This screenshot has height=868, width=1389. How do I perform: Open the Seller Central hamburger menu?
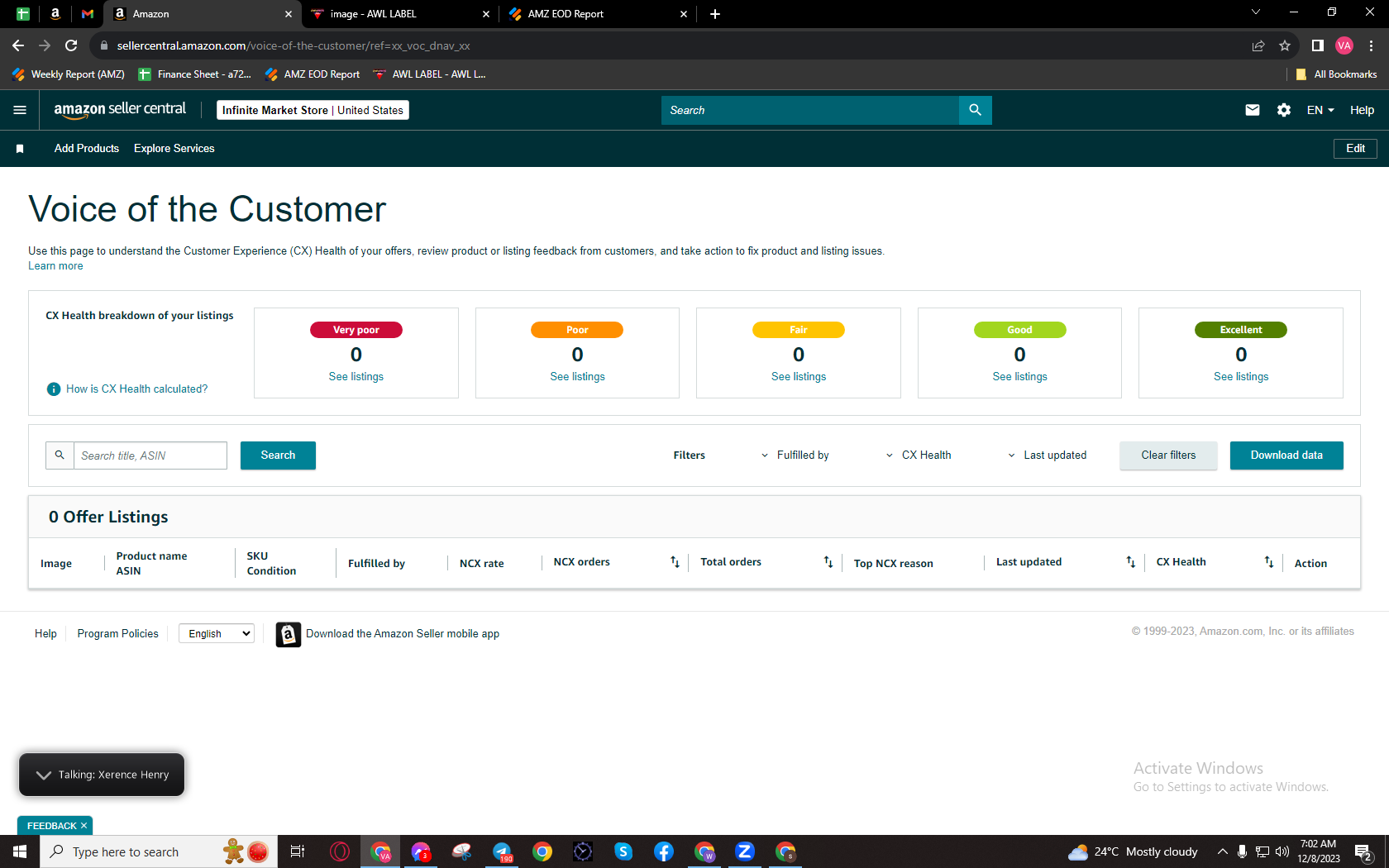[20, 110]
